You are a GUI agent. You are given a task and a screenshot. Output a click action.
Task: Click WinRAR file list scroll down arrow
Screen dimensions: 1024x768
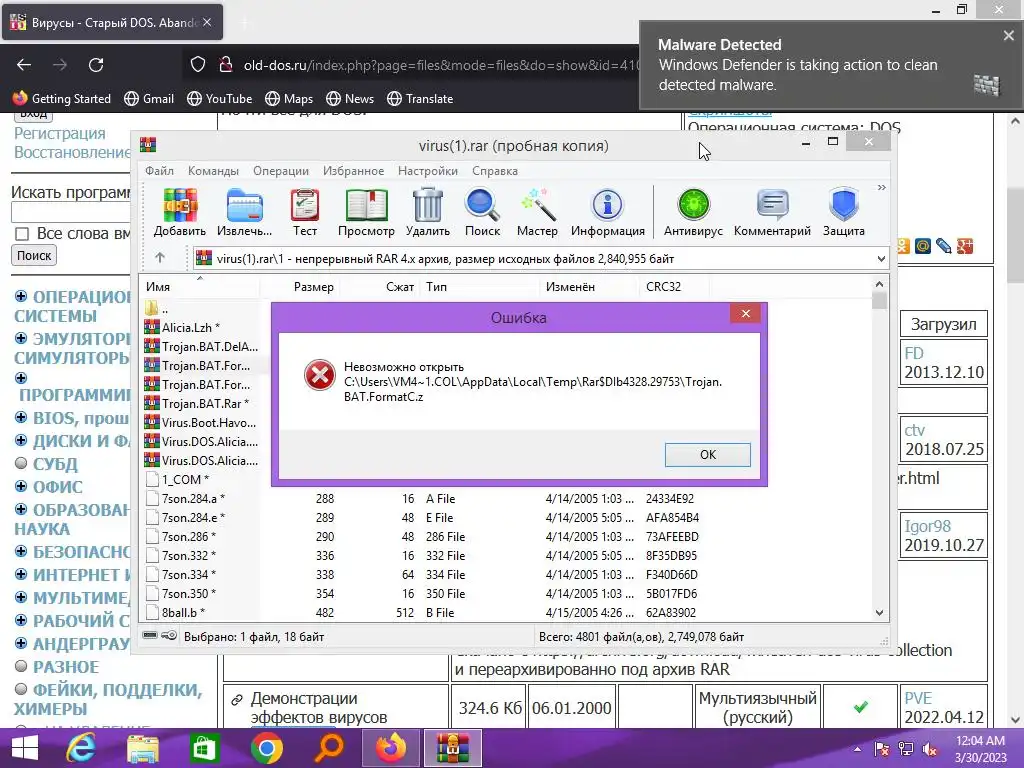pos(879,613)
